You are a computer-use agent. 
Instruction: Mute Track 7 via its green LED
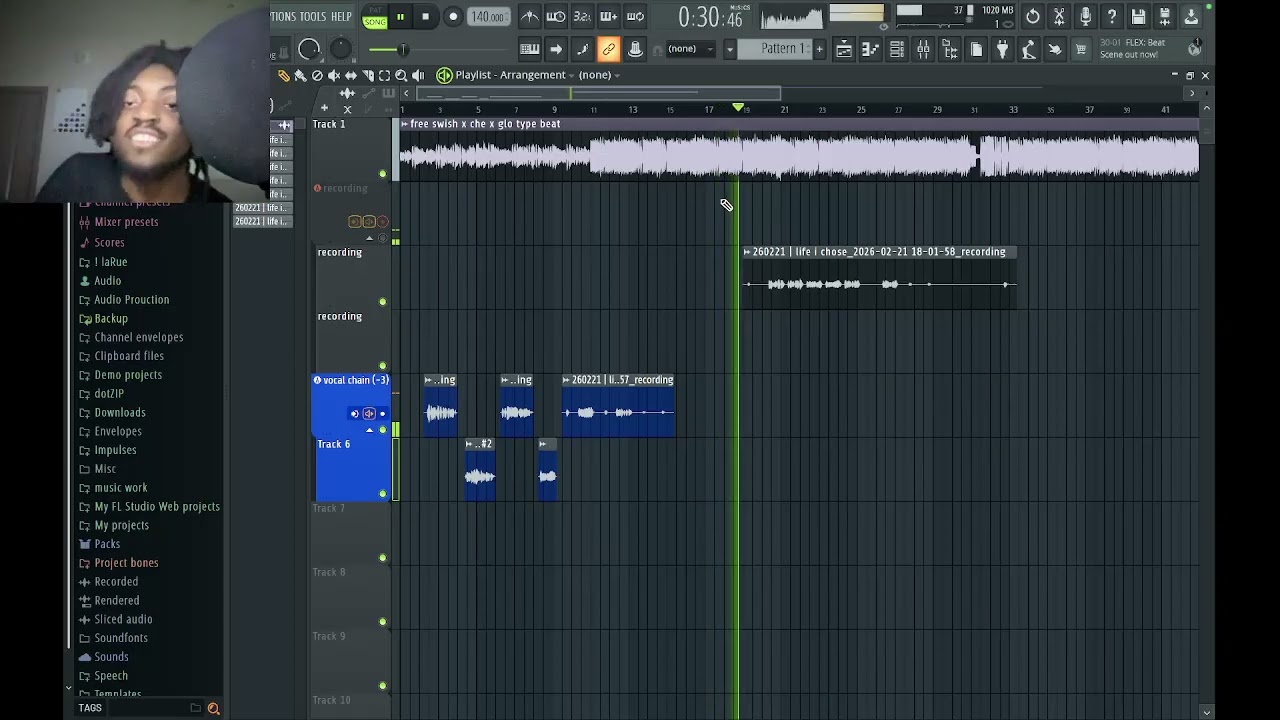(x=383, y=558)
